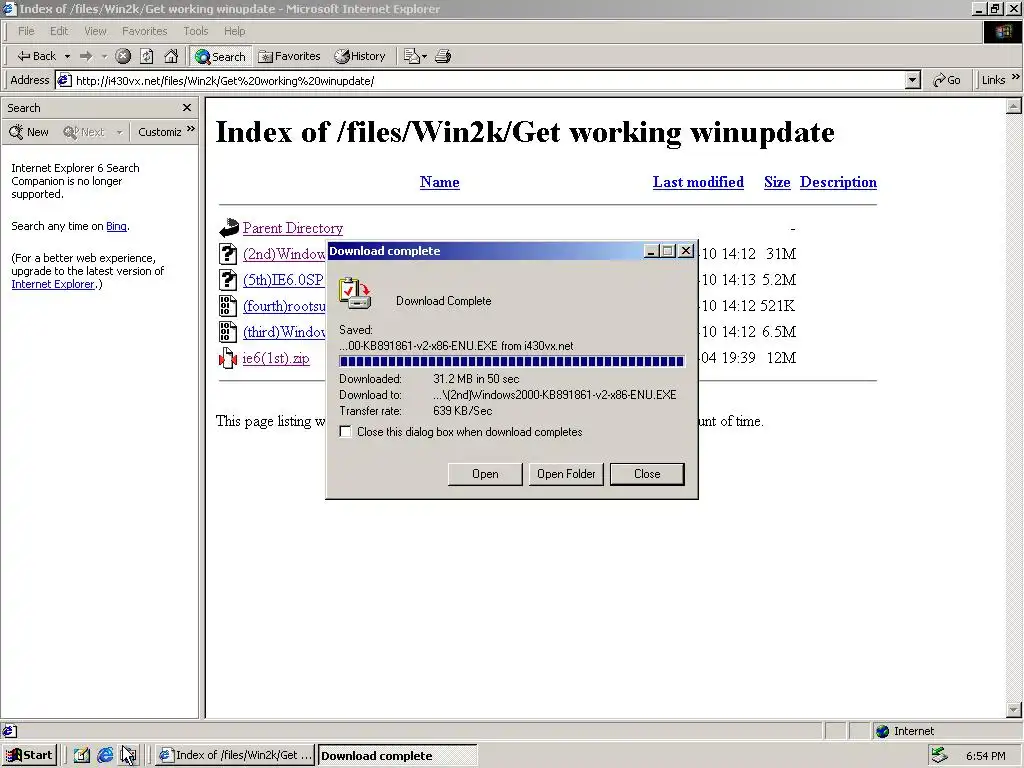Screen dimensions: 1024x768
Task: Click the binary file icon beside (third)Window
Action: click(227, 332)
